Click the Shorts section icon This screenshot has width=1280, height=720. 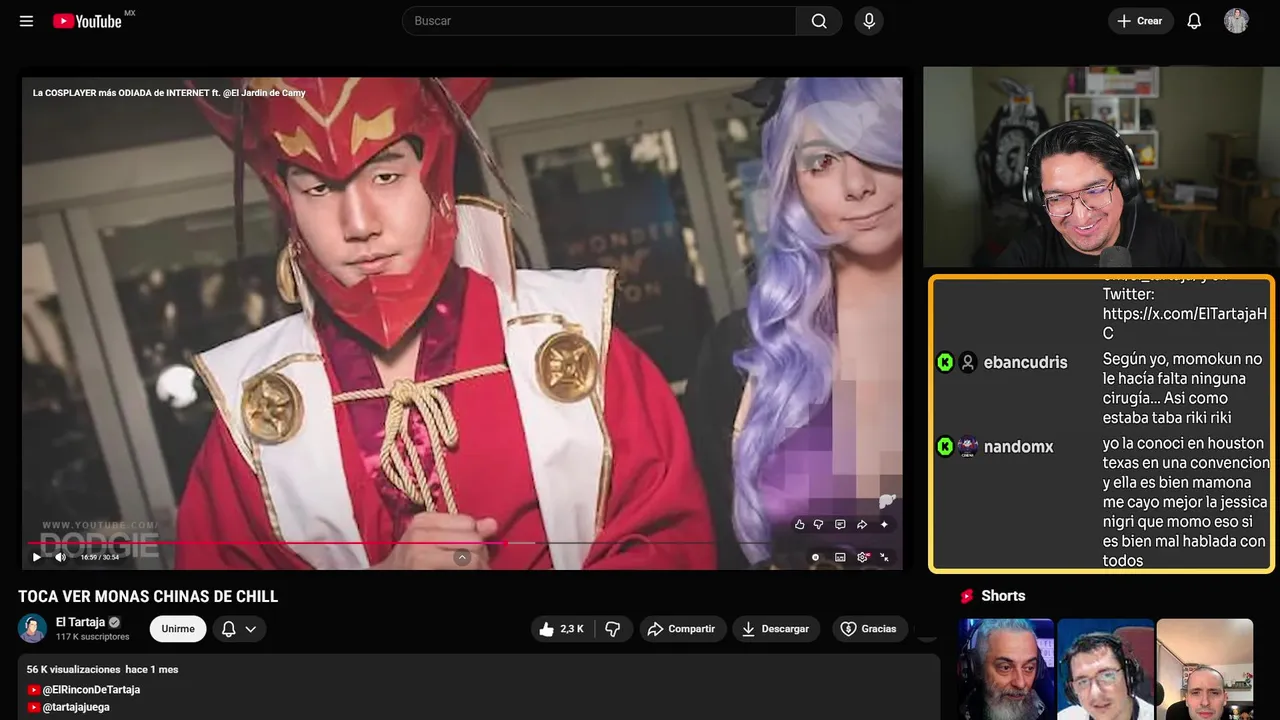point(967,596)
